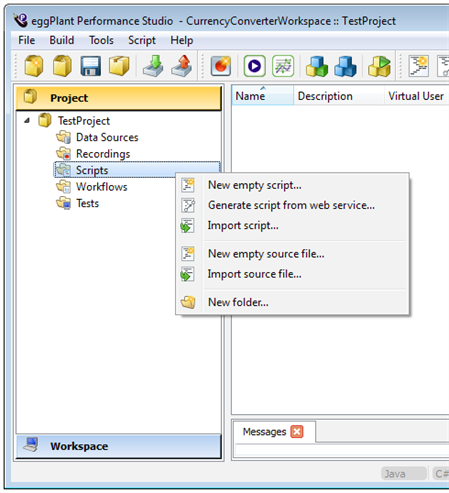Select Data Sources in project tree

point(107,137)
